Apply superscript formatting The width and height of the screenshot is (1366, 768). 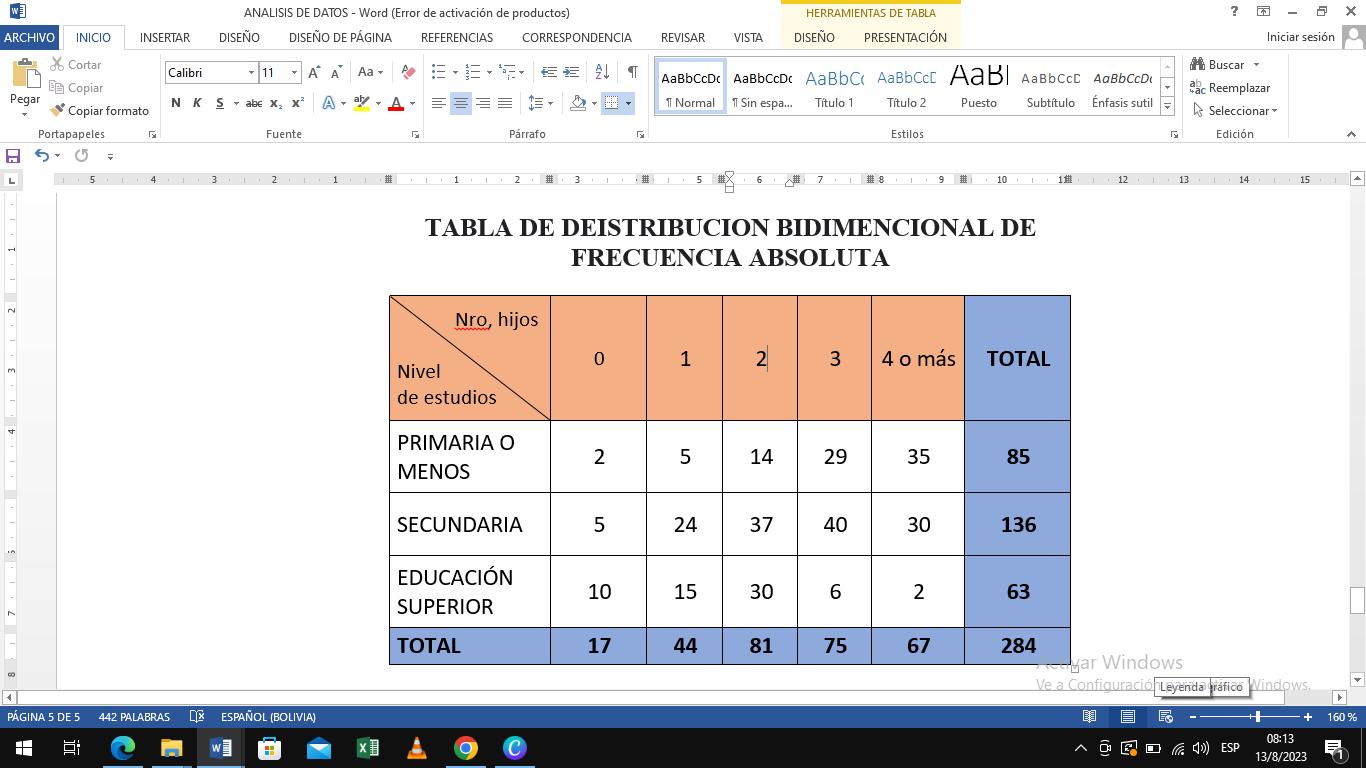tap(298, 103)
